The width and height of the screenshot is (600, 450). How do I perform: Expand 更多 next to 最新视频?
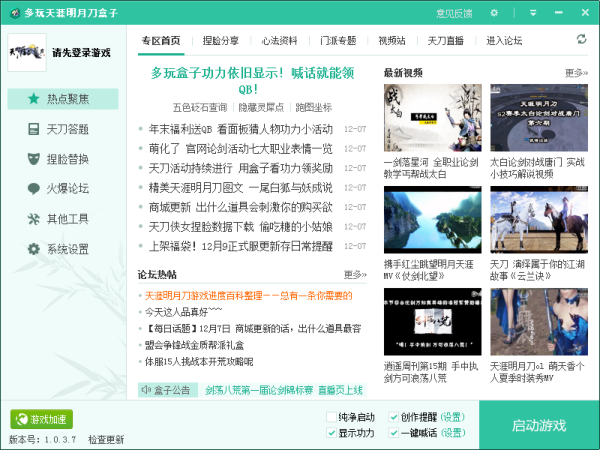pyautogui.click(x=575, y=73)
